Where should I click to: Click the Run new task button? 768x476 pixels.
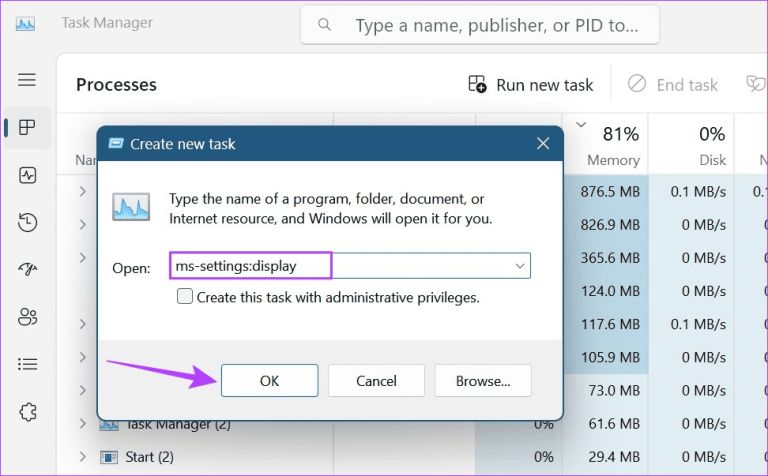click(531, 85)
